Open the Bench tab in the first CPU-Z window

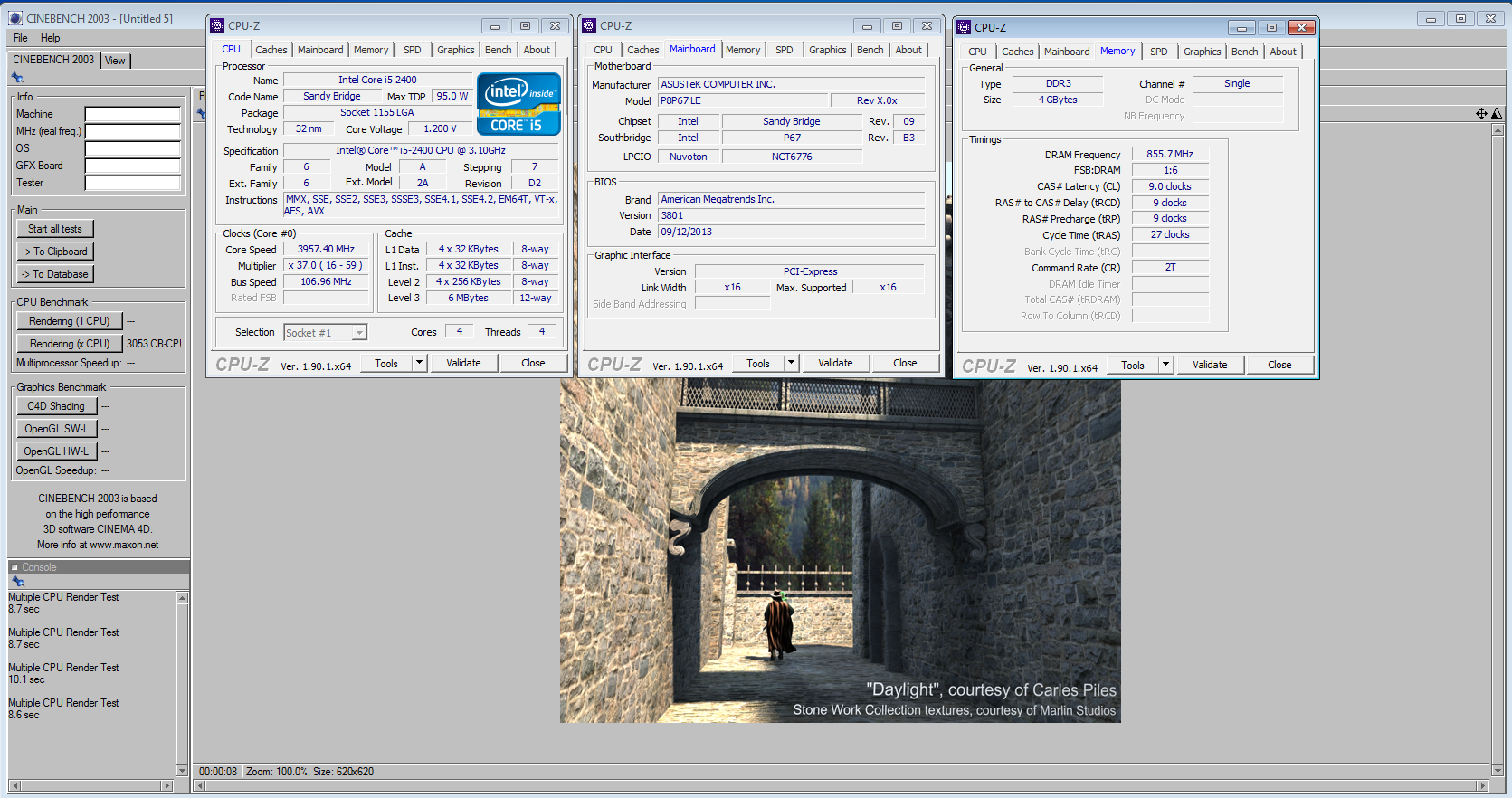tap(499, 50)
